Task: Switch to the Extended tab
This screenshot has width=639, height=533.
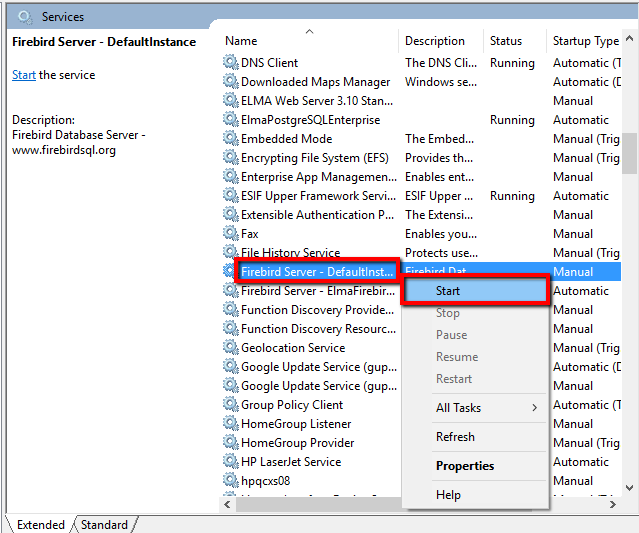Action: [41, 524]
